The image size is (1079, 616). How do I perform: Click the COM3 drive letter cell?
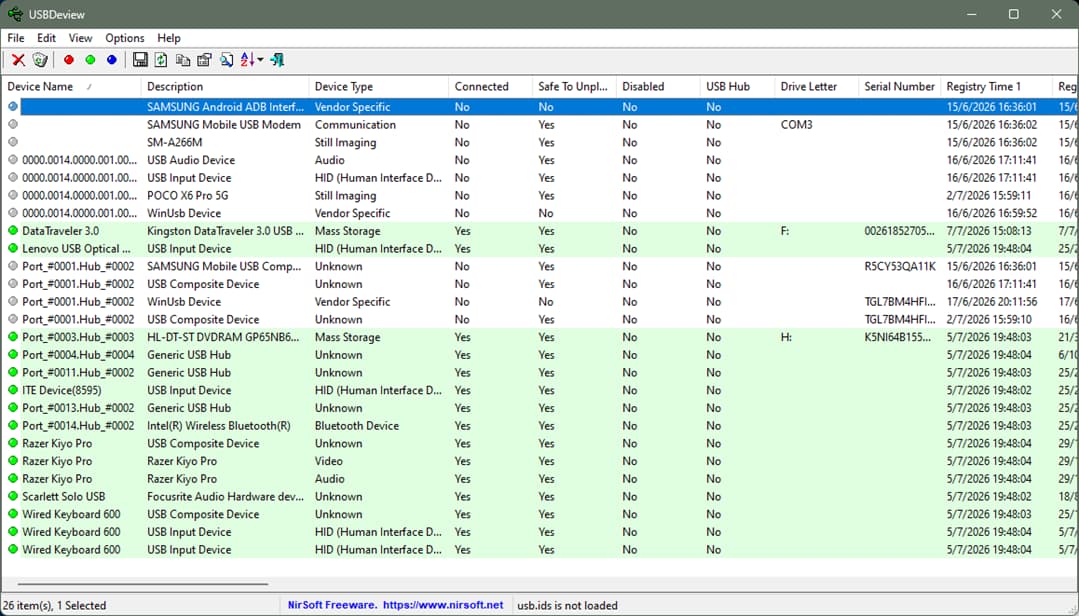click(796, 125)
